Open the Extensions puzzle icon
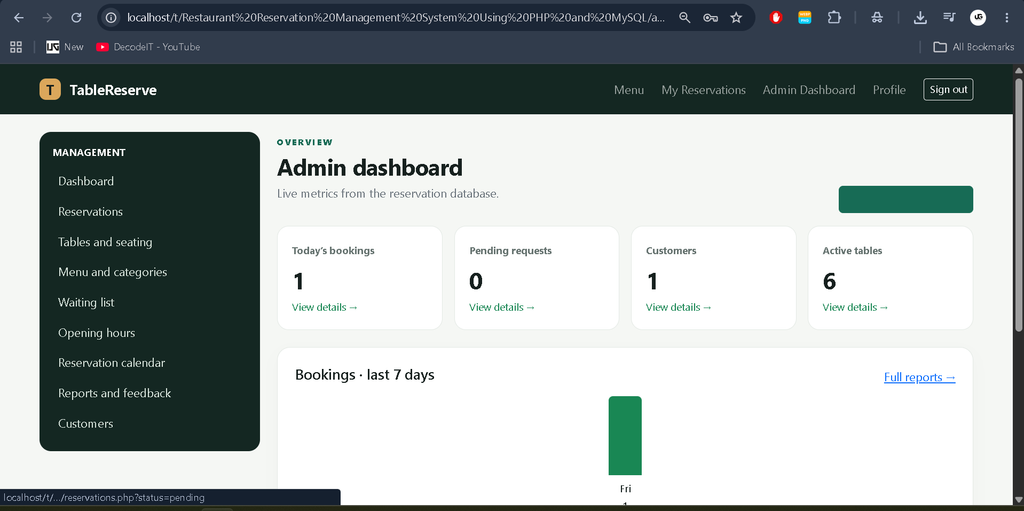Screen dimensions: 1024x511 (x=834, y=18)
